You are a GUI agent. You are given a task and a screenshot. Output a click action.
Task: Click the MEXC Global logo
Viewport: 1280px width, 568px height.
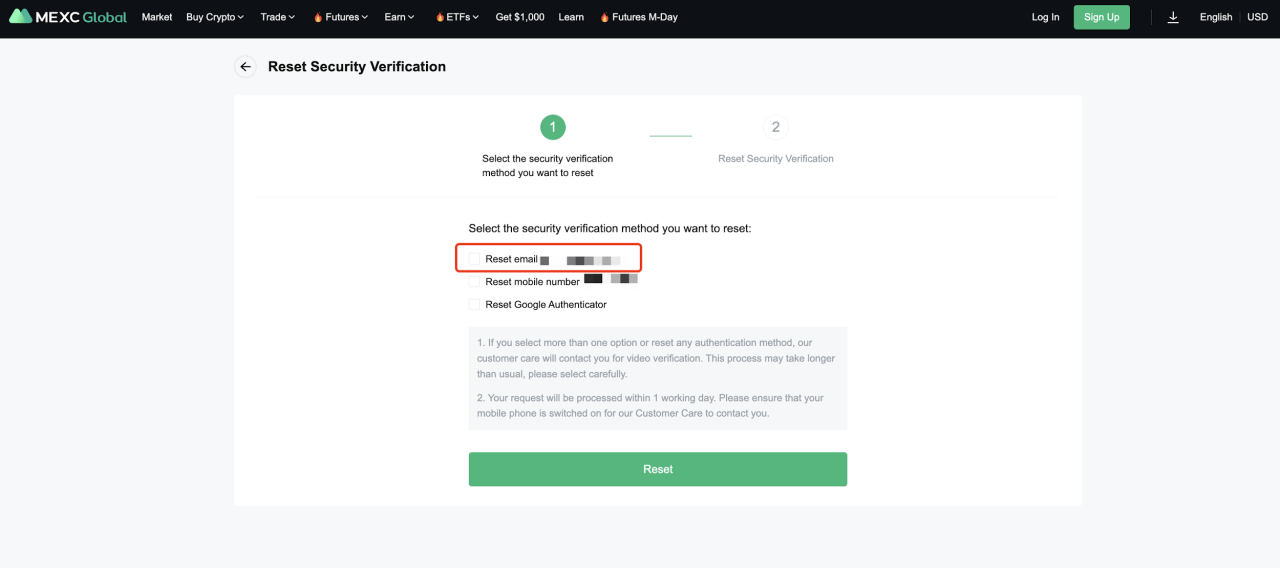click(68, 17)
